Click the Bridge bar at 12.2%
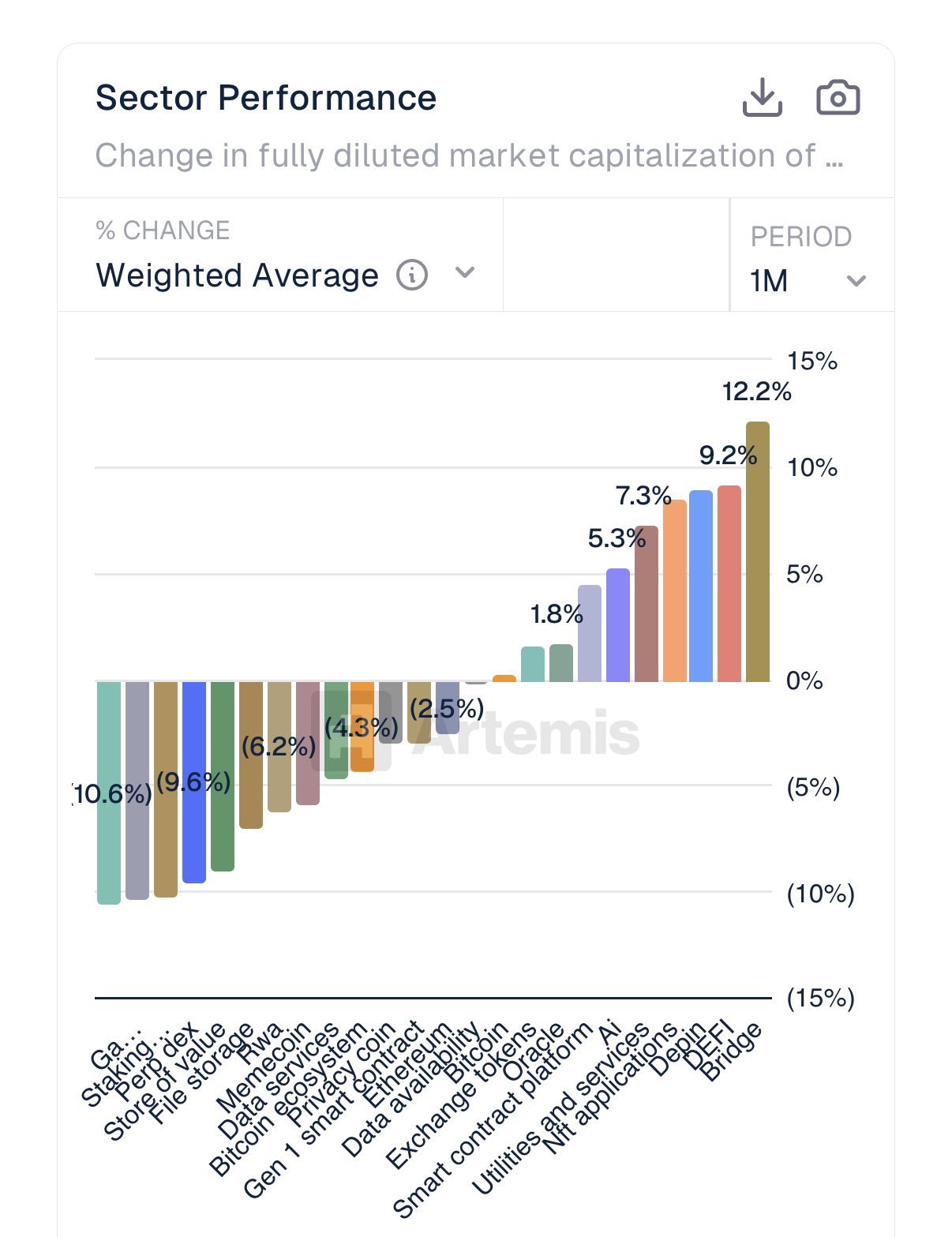This screenshot has width=952, height=1237. [758, 553]
